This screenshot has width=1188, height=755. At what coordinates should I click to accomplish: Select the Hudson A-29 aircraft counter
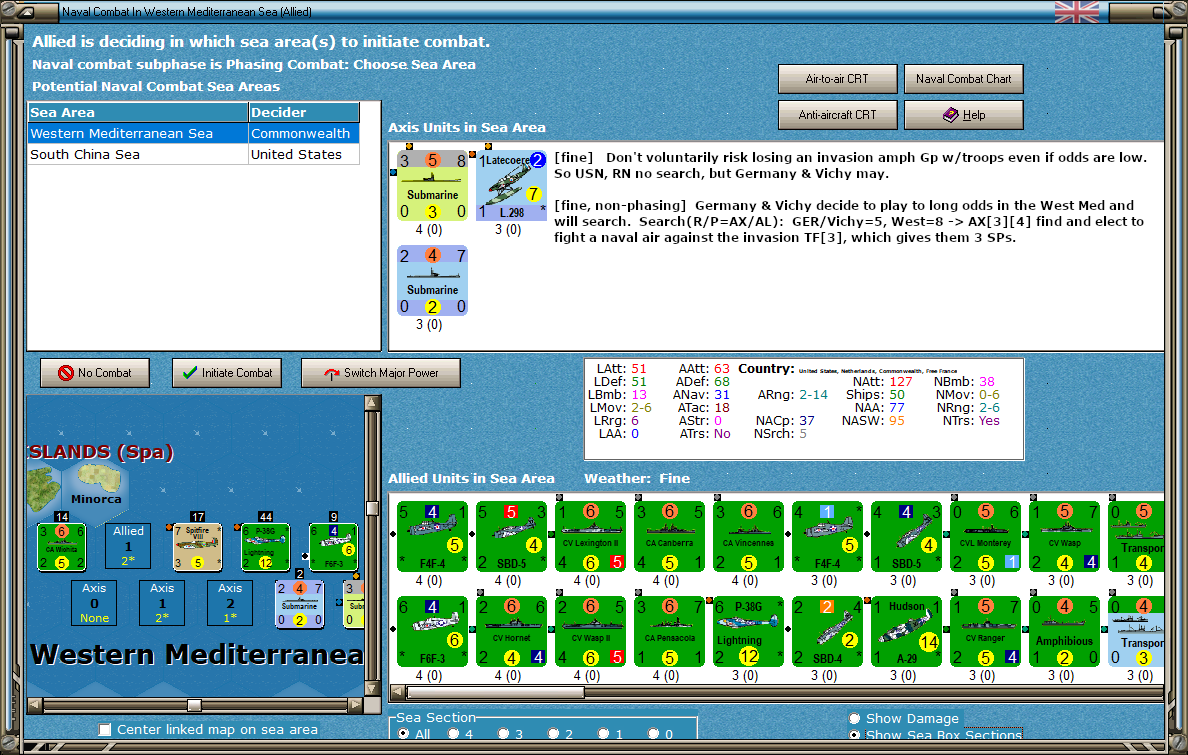(906, 631)
